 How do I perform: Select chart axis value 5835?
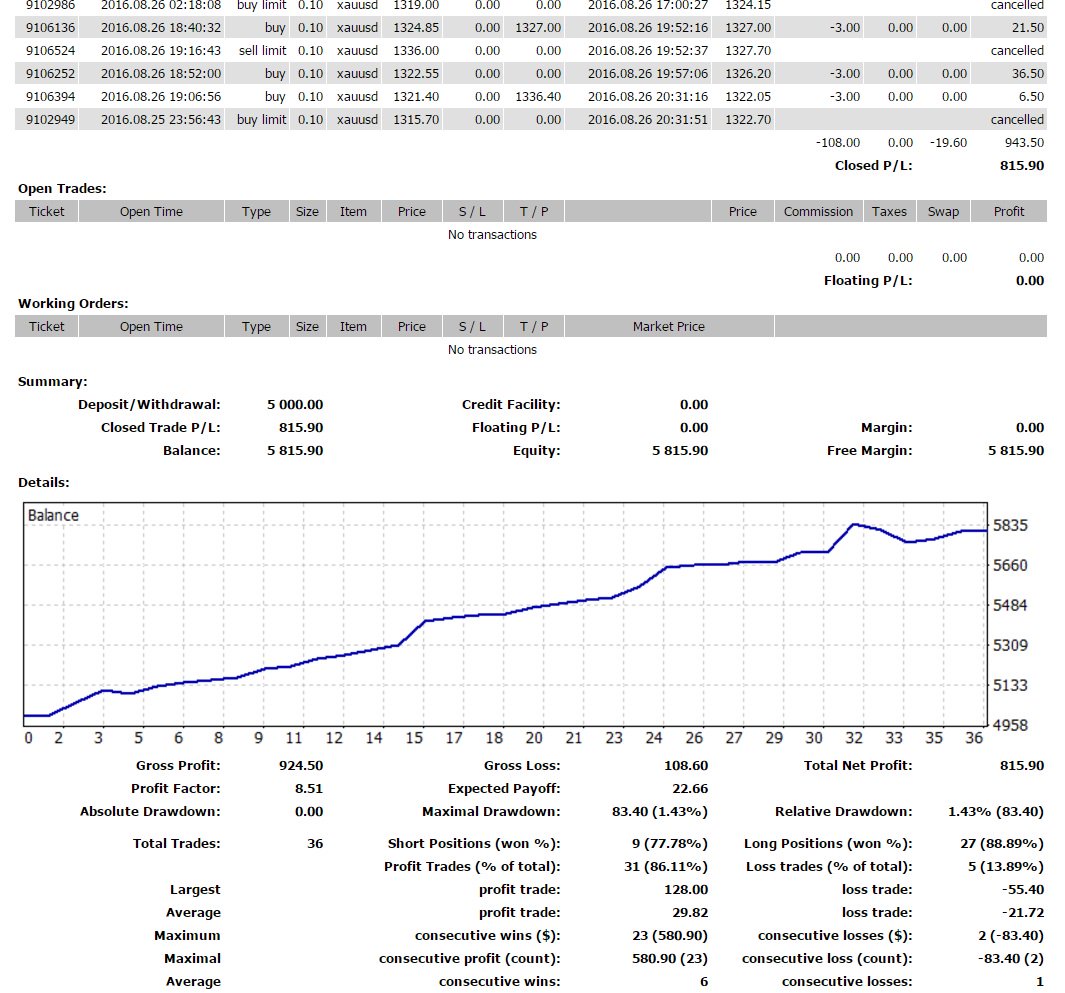click(x=1010, y=526)
